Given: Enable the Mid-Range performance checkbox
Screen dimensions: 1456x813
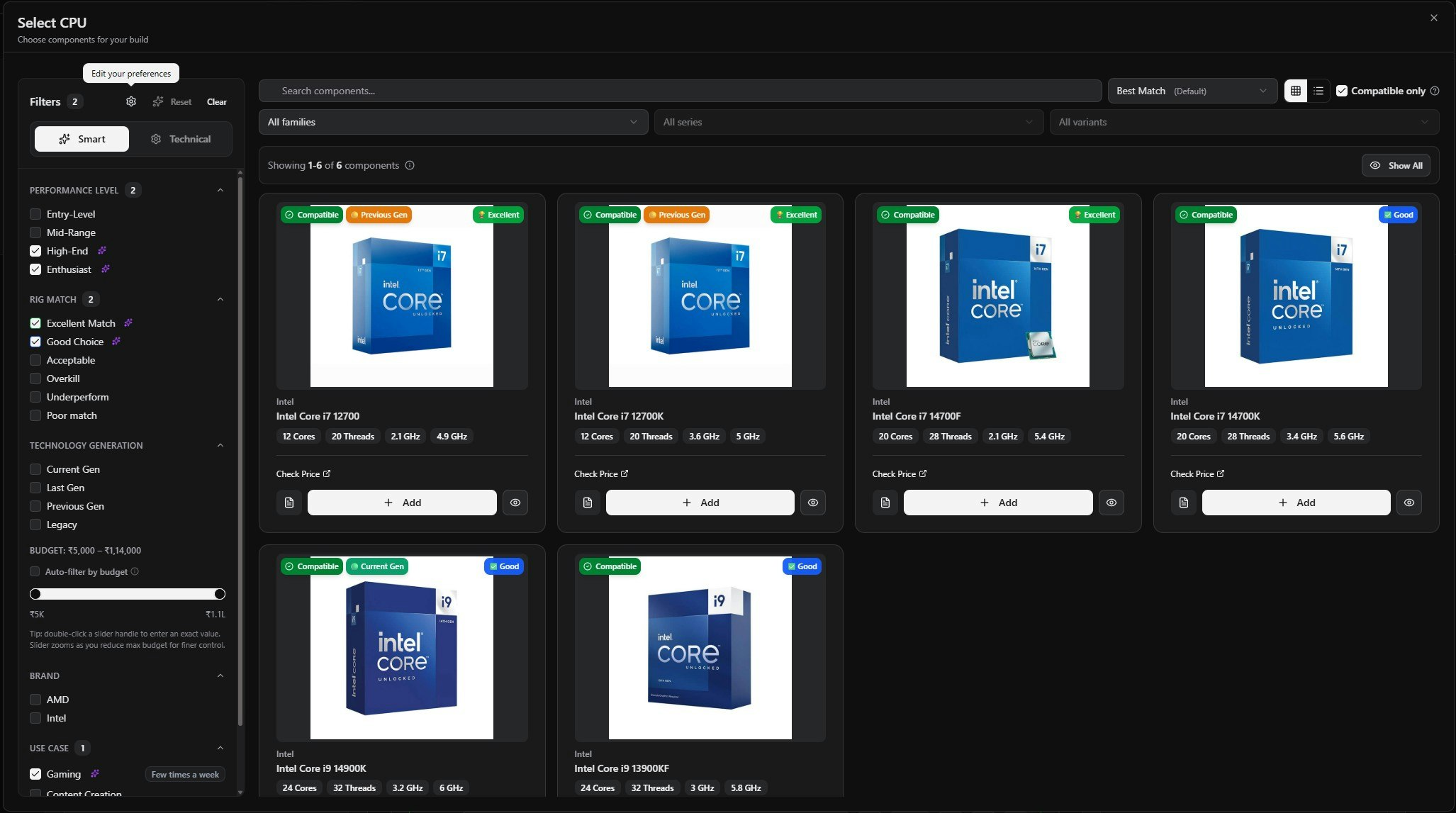Looking at the screenshot, I should 35,232.
